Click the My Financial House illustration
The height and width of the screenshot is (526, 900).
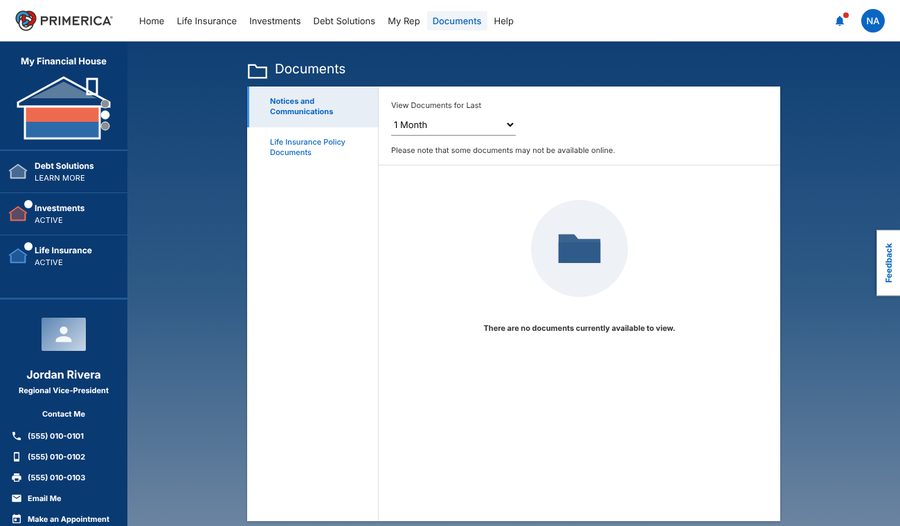[63, 108]
